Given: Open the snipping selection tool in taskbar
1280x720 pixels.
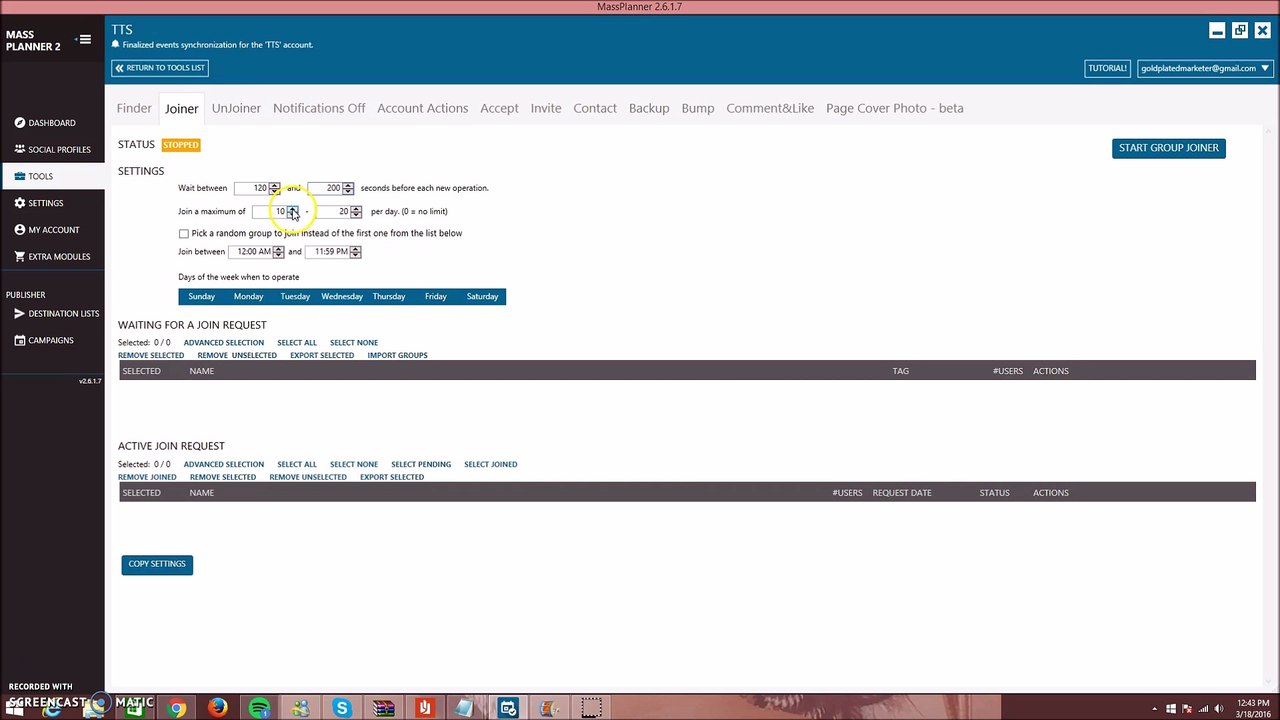Looking at the screenshot, I should [x=591, y=708].
